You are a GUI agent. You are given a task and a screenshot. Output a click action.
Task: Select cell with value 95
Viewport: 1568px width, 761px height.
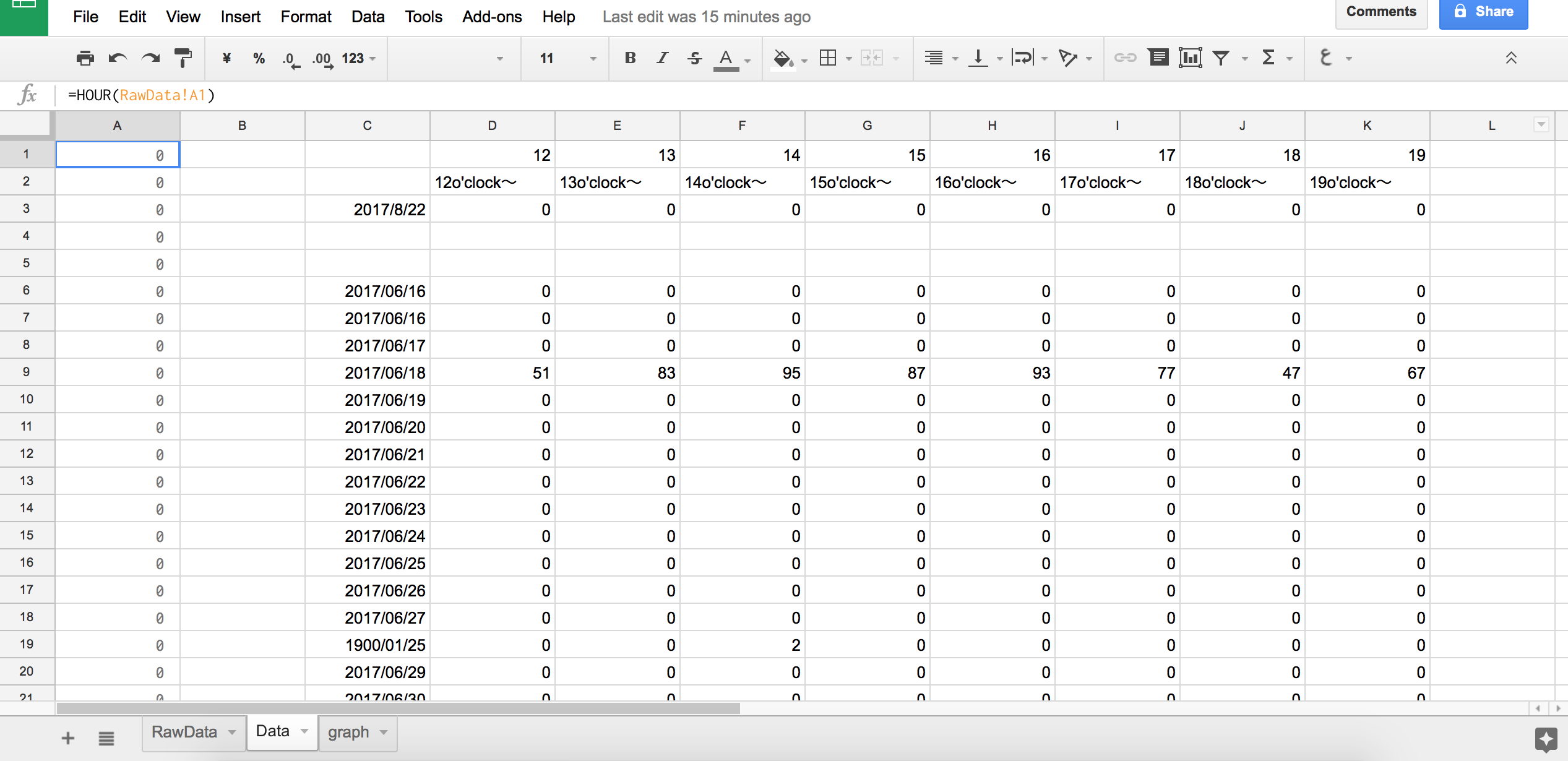click(742, 372)
